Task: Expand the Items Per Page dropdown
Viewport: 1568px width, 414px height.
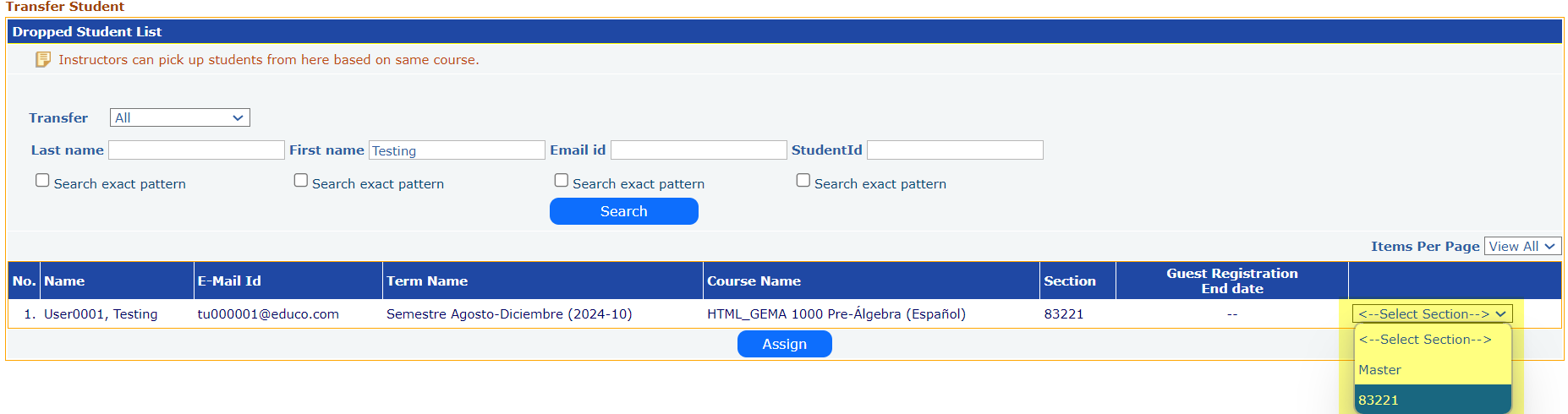Action: point(1522,246)
